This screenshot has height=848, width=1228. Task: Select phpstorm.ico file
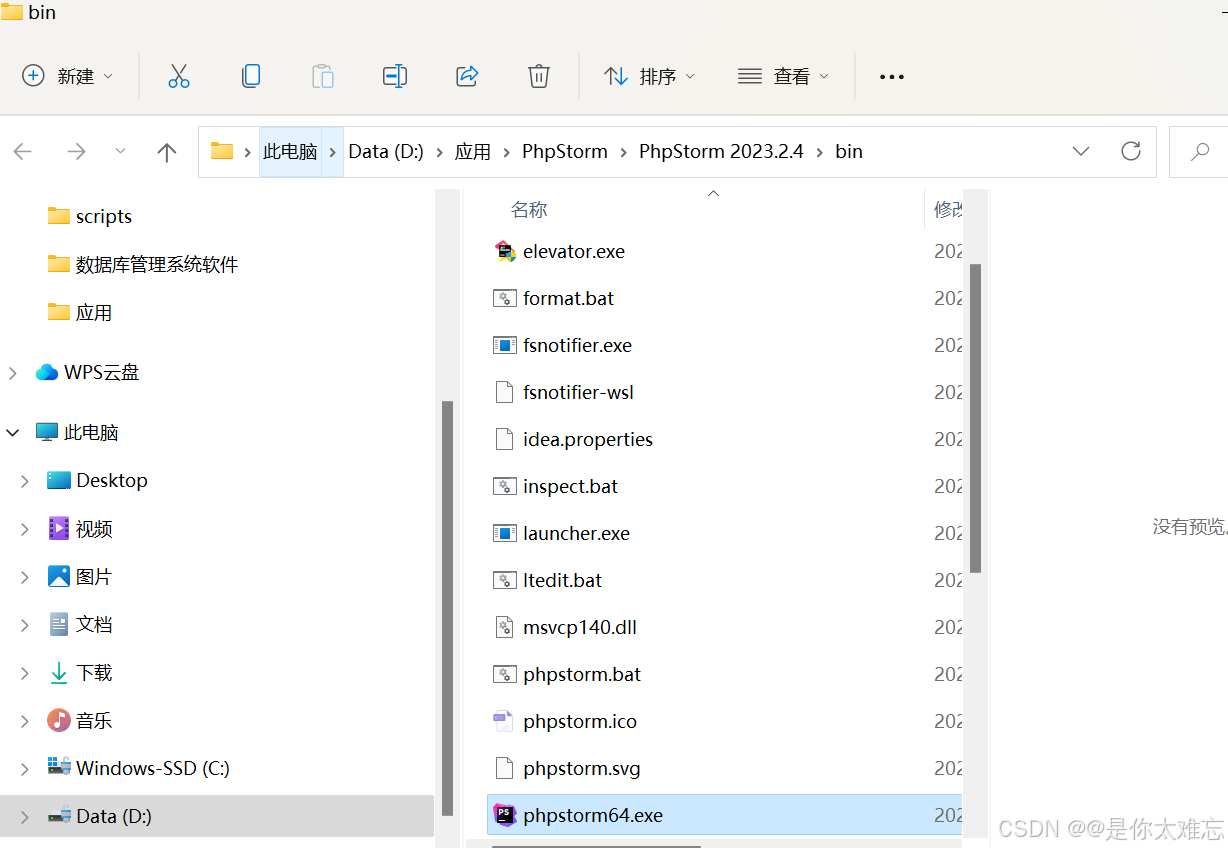point(724,721)
